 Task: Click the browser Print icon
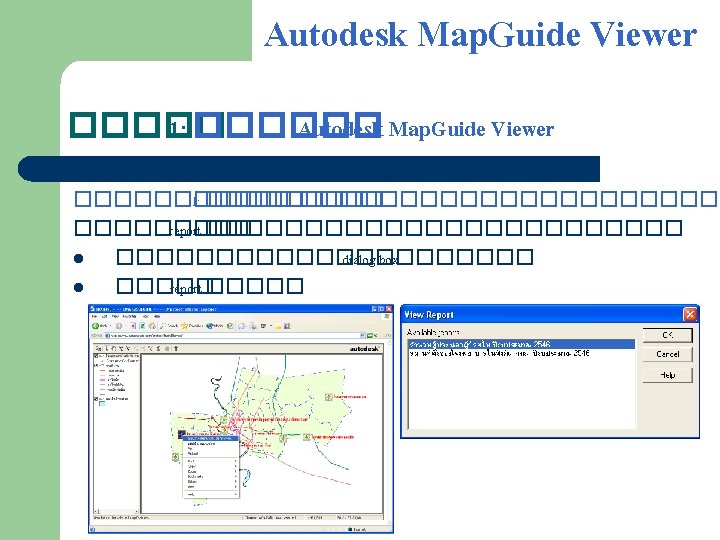click(x=253, y=326)
